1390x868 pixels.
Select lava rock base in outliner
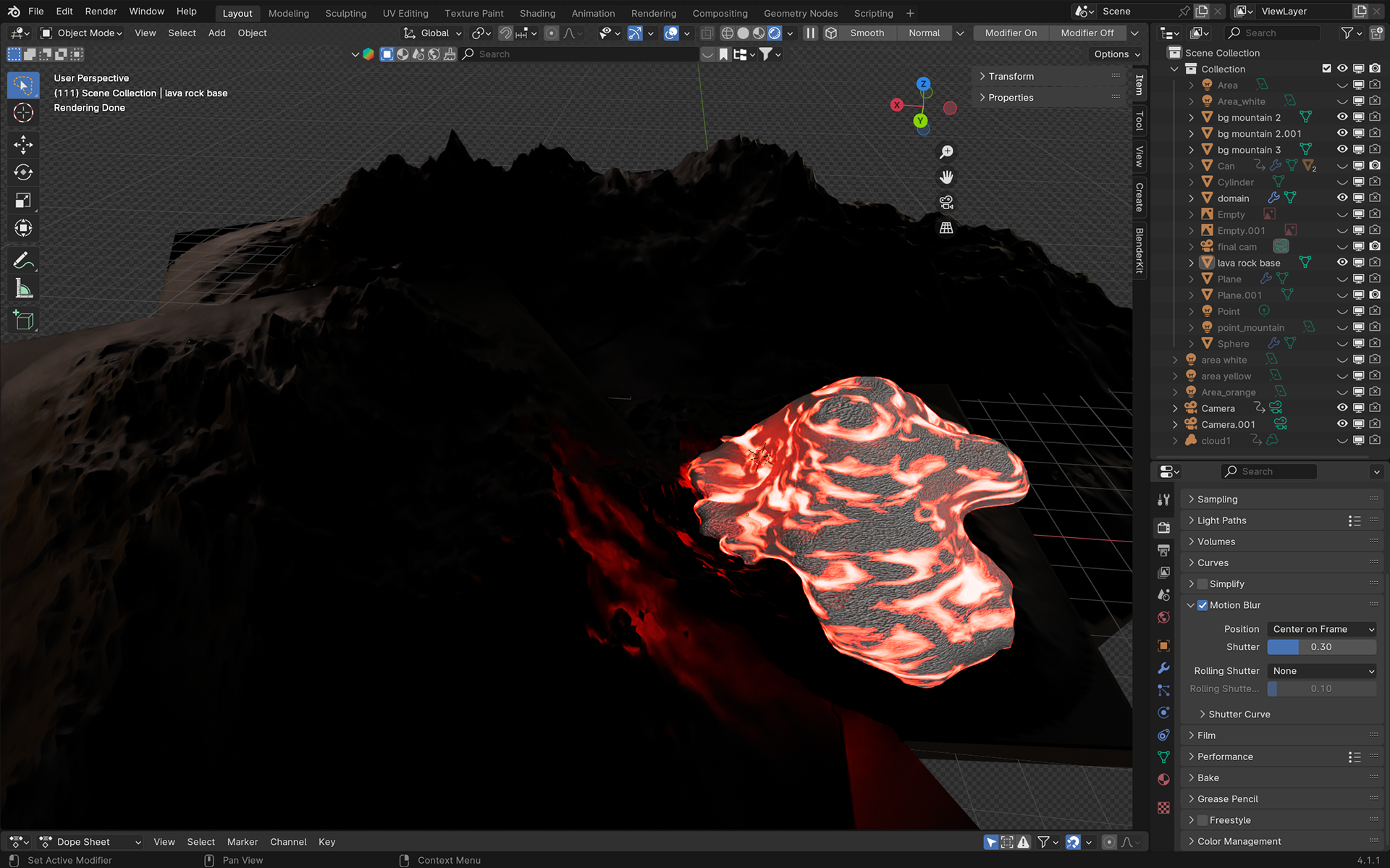(1248, 263)
